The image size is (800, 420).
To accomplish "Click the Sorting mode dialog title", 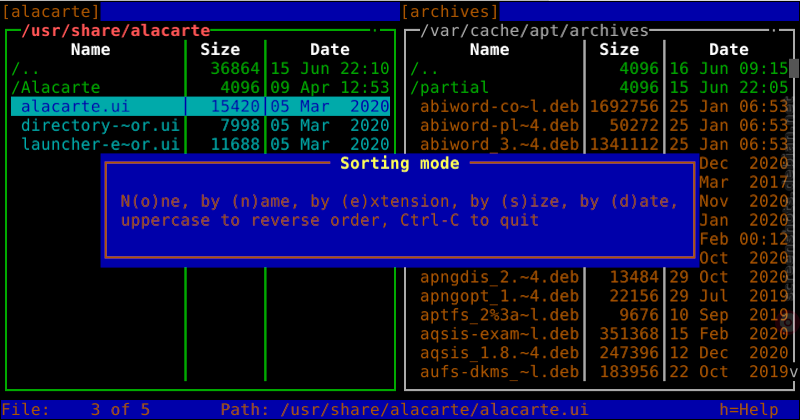I will tap(399, 163).
